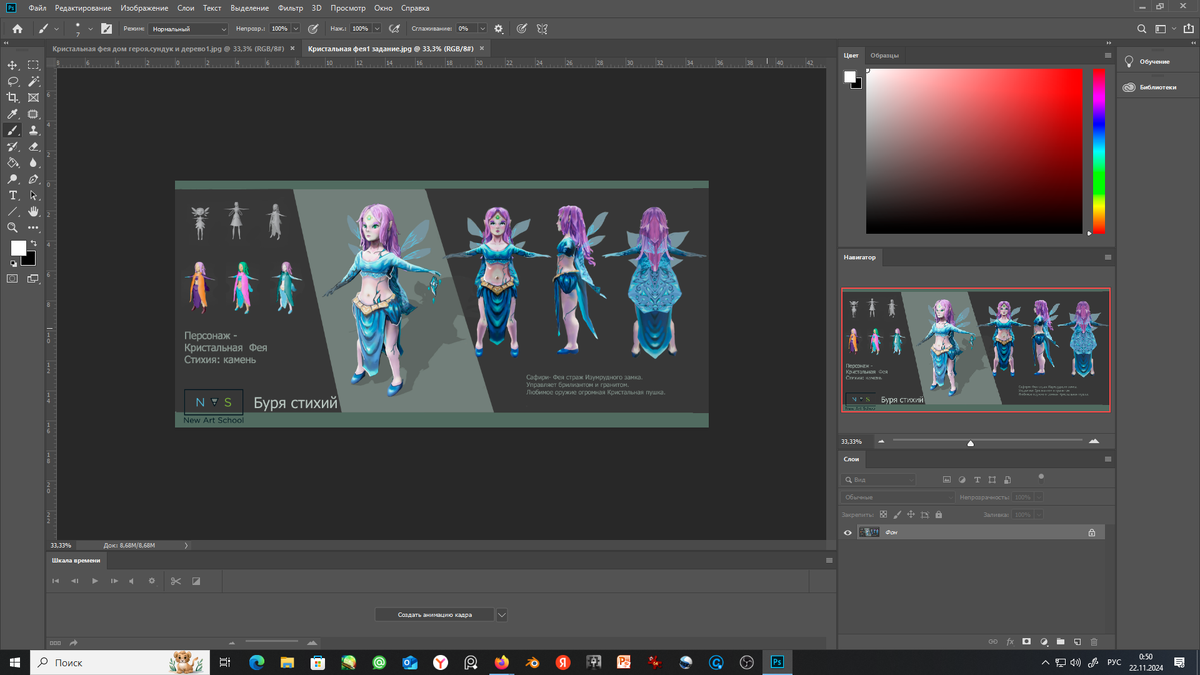The height and width of the screenshot is (675, 1200).
Task: Select the Frame tool
Action: pyautogui.click(x=33, y=98)
